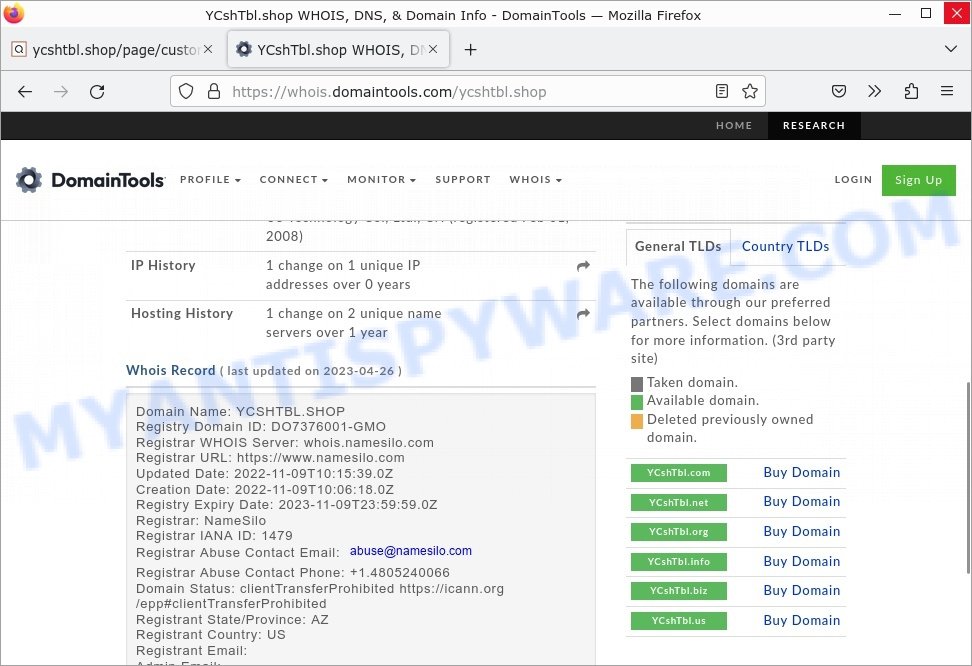
Task: Expand the WHOIS dropdown menu
Action: [x=536, y=179]
